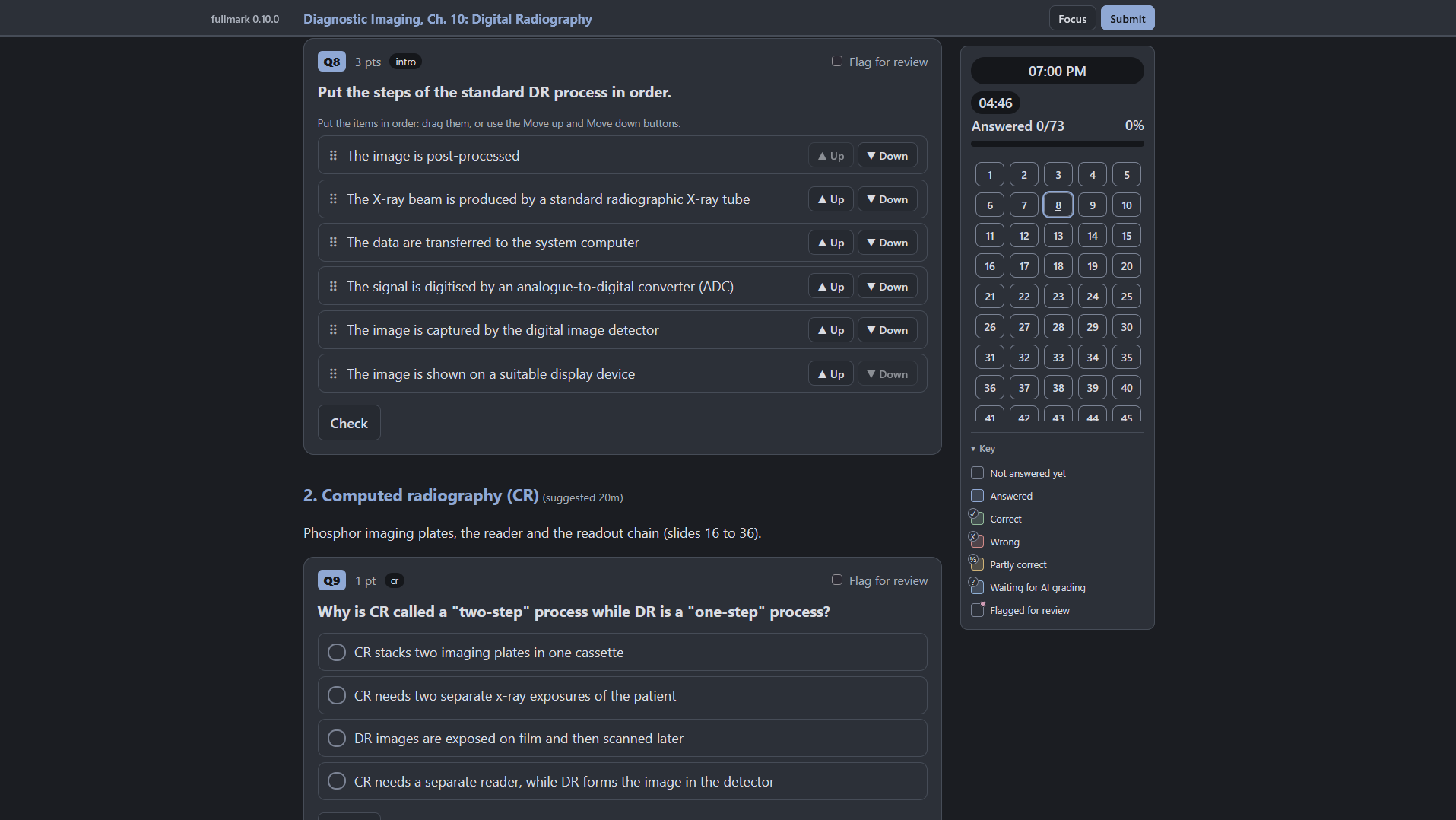
Task: Grab the drag handle for 'image is captured' row
Action: click(x=333, y=329)
